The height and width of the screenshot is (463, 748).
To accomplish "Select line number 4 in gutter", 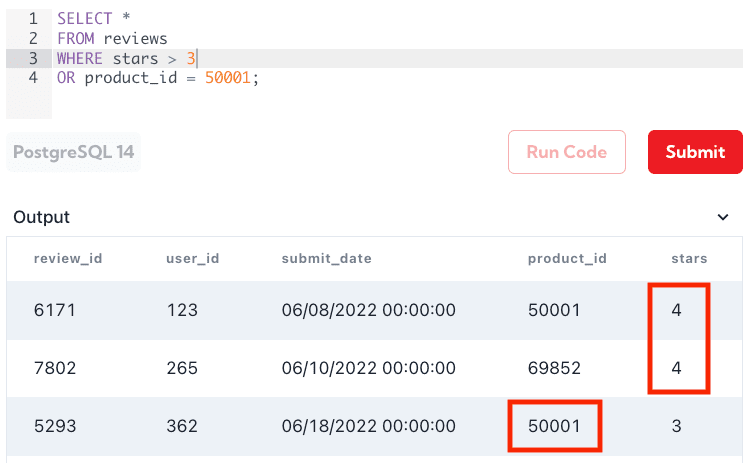I will pos(33,77).
